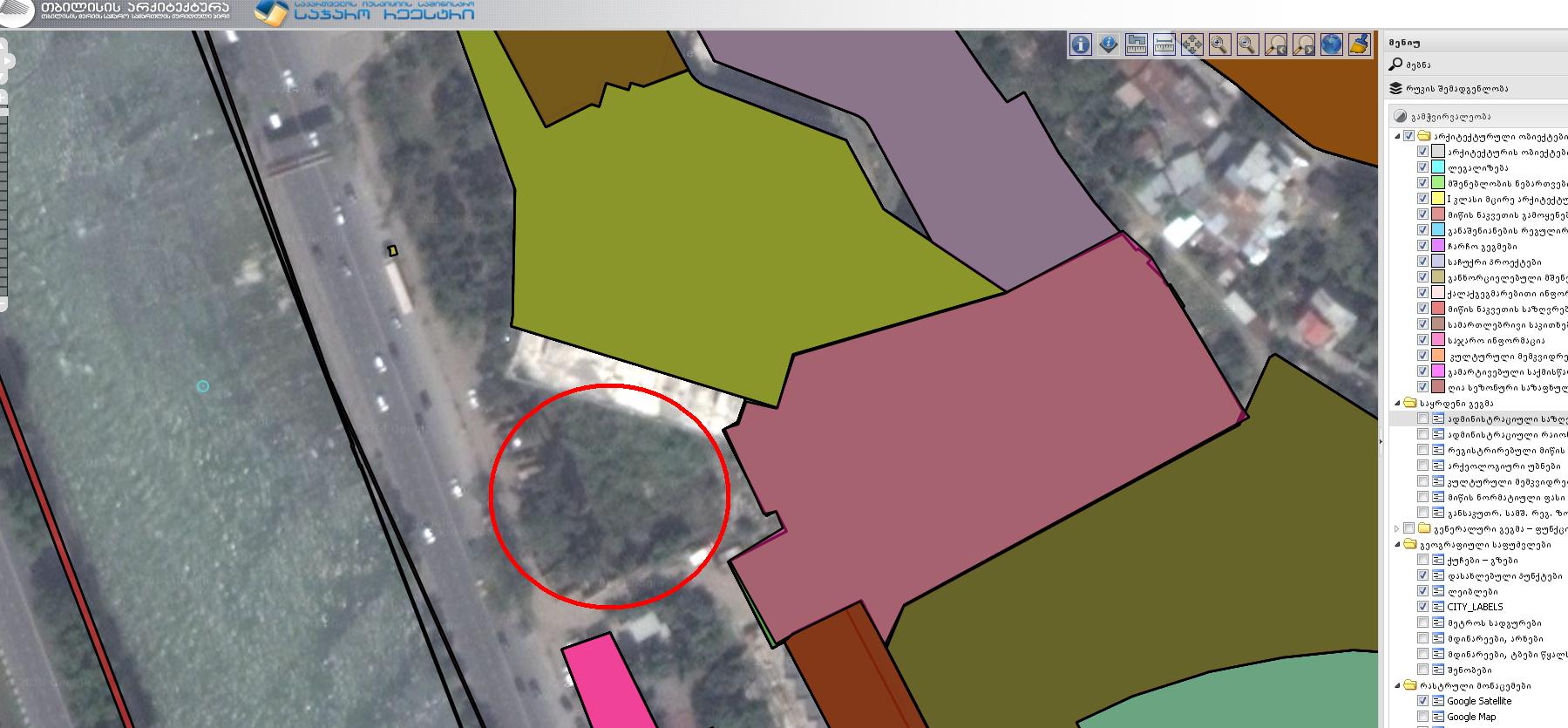The width and height of the screenshot is (1568, 728).
Task: Click the layer icon beside მეტროს სადგურები
Action: [x=1438, y=623]
